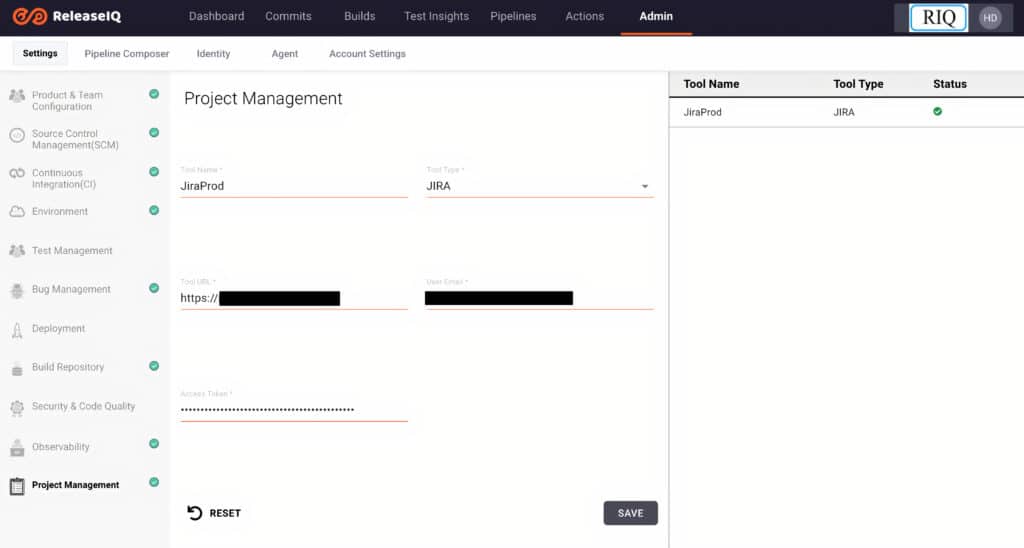Select Project Management in the sidebar
1024x548 pixels.
(76, 485)
